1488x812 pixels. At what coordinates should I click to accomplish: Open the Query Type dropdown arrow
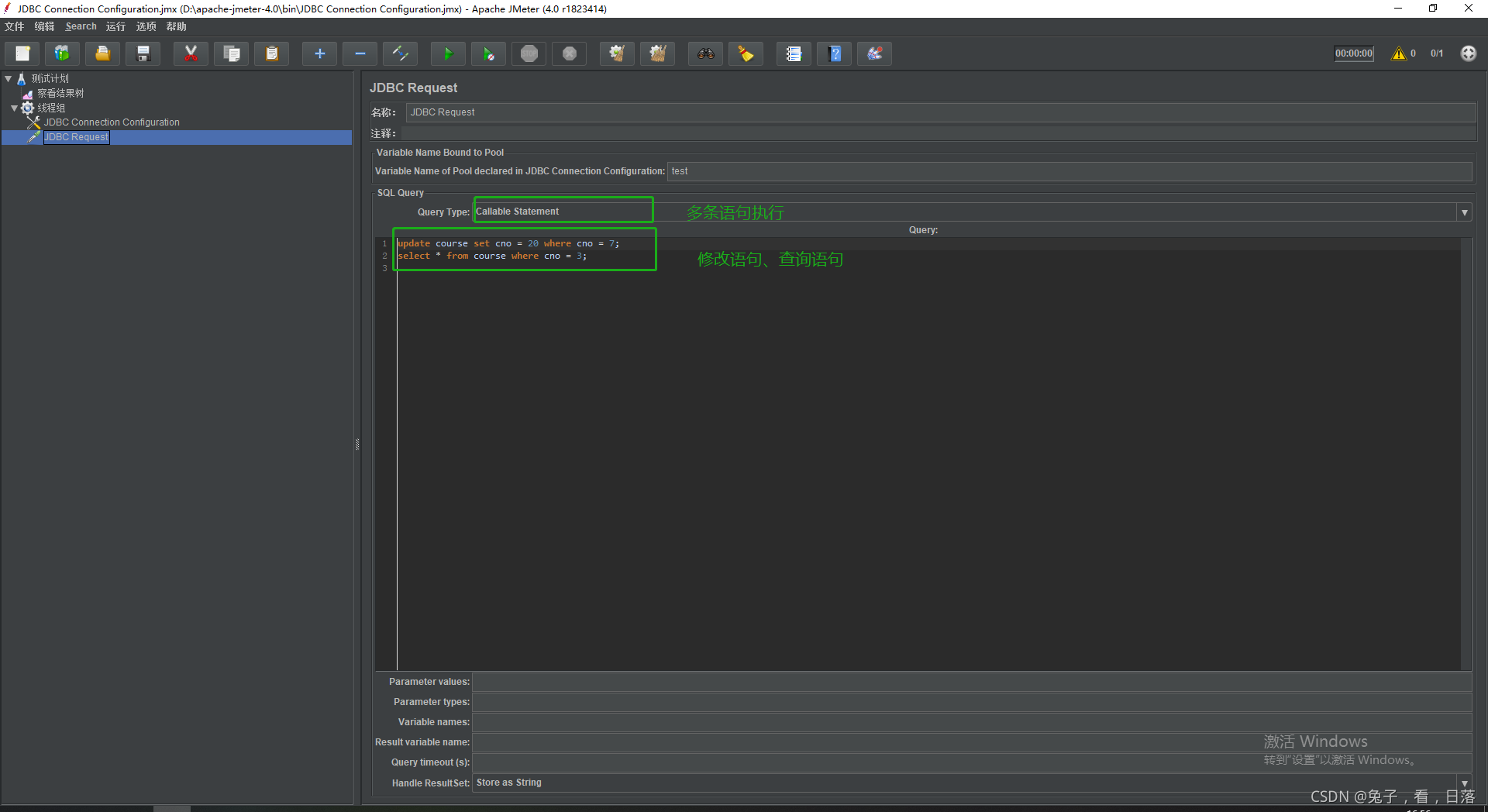(x=1465, y=212)
